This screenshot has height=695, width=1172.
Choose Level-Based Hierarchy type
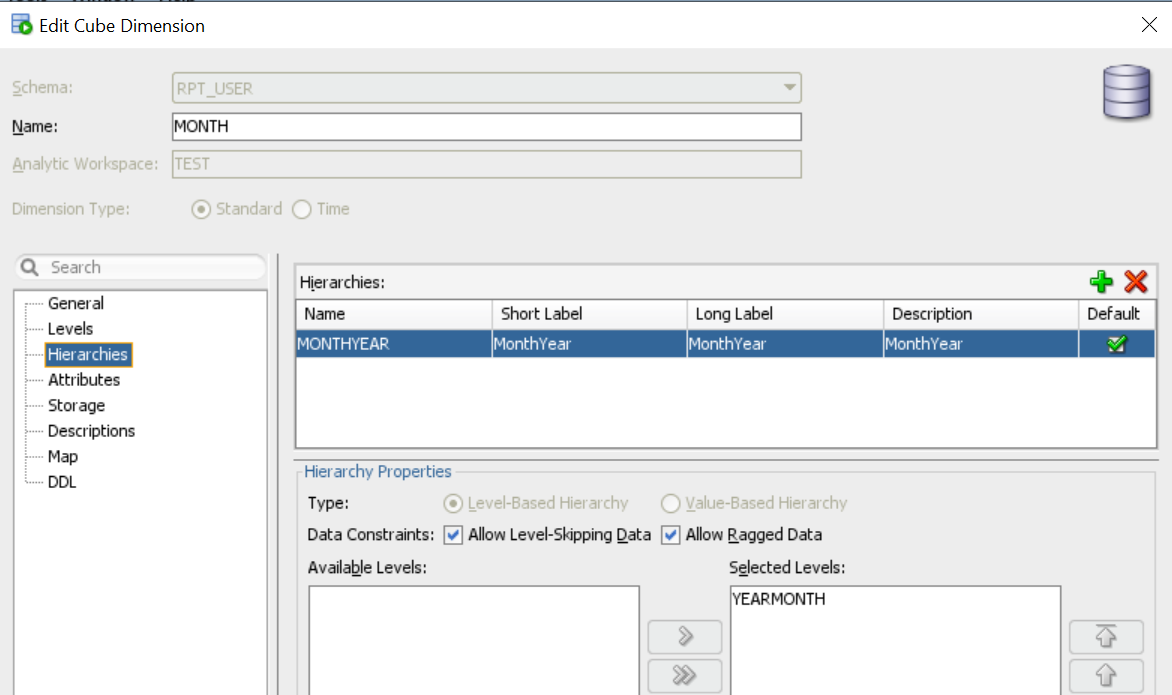tap(453, 504)
